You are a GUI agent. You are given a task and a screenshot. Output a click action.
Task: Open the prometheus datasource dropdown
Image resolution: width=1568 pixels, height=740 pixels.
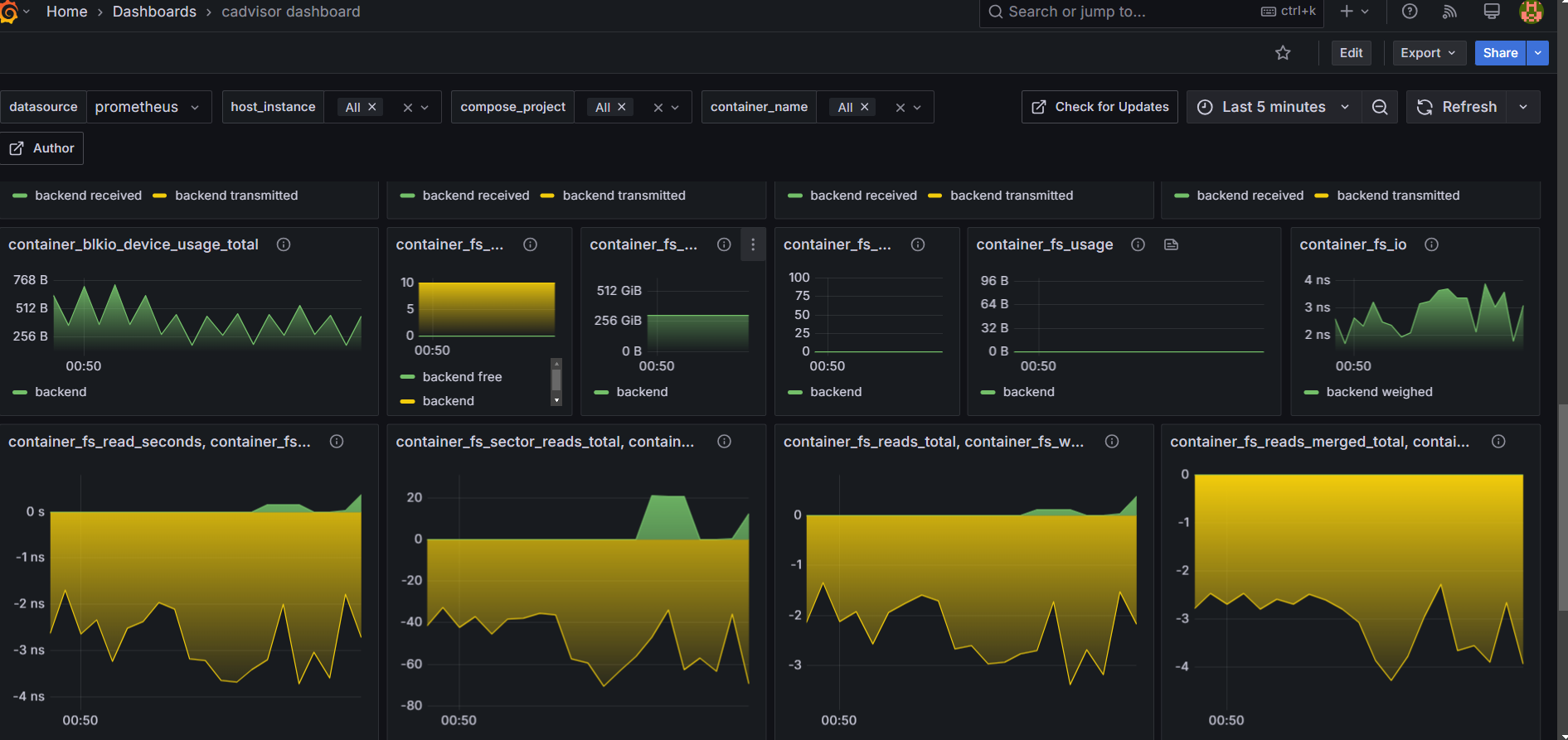[x=148, y=107]
